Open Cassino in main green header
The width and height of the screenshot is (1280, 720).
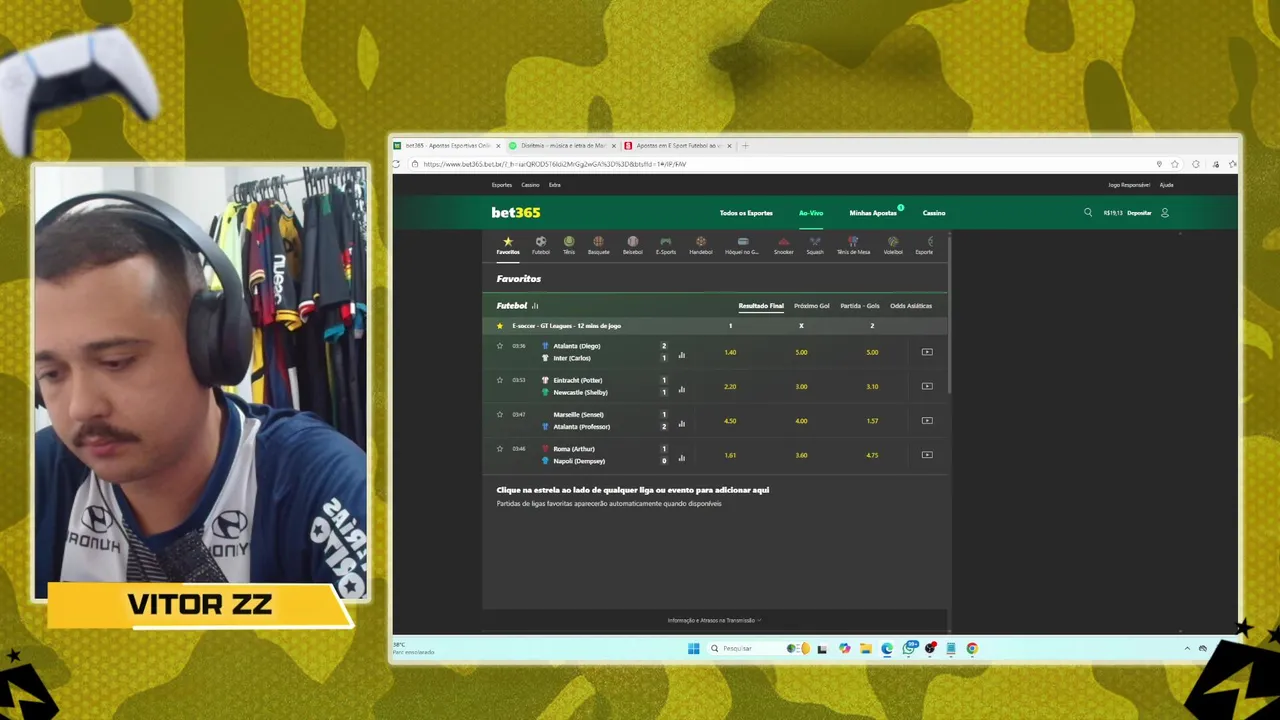click(934, 213)
